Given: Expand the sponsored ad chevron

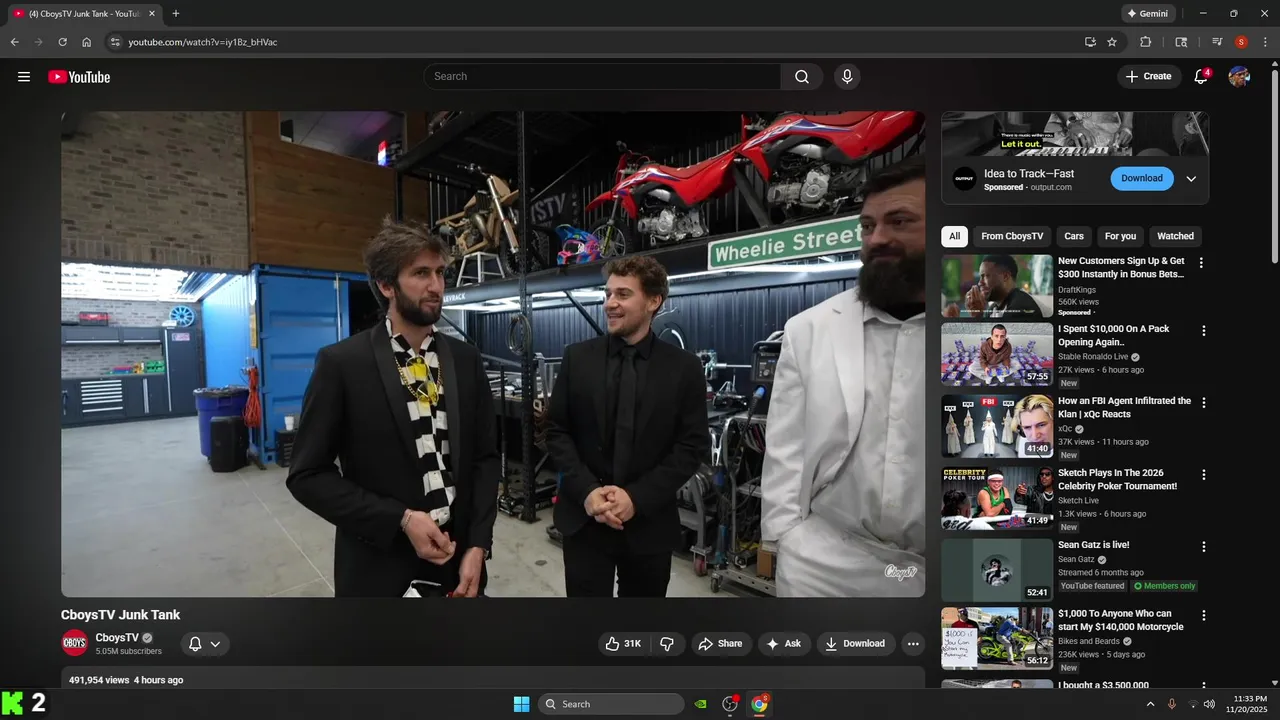Looking at the screenshot, I should [x=1191, y=179].
